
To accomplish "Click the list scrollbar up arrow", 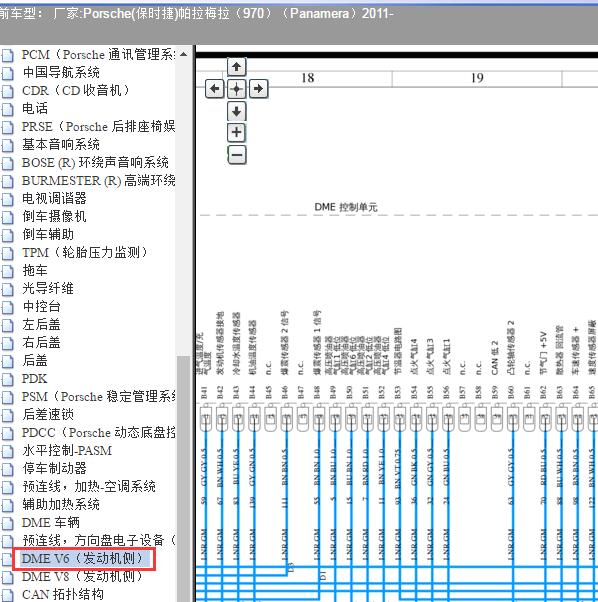I will click(184, 55).
